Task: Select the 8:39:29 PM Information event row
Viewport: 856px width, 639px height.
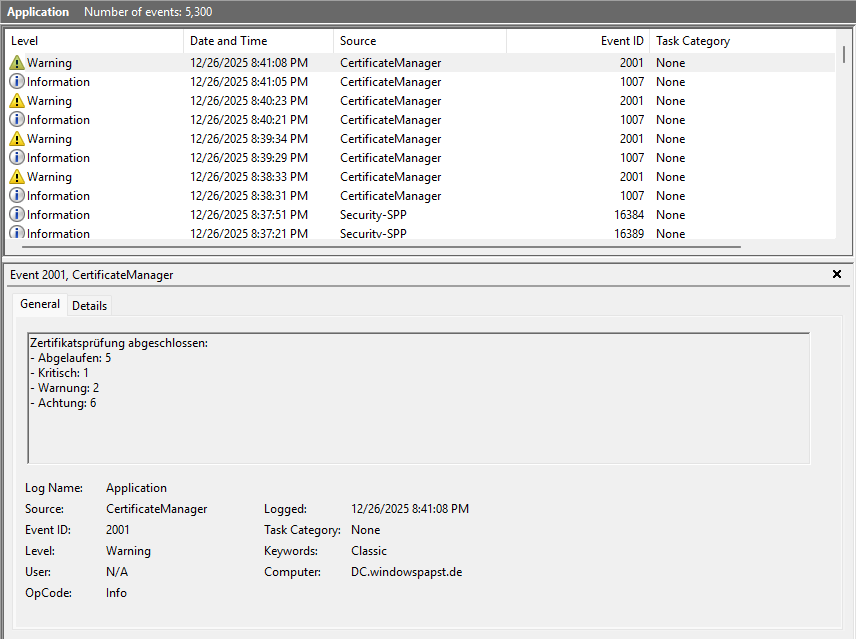Action: pyautogui.click(x=300, y=157)
